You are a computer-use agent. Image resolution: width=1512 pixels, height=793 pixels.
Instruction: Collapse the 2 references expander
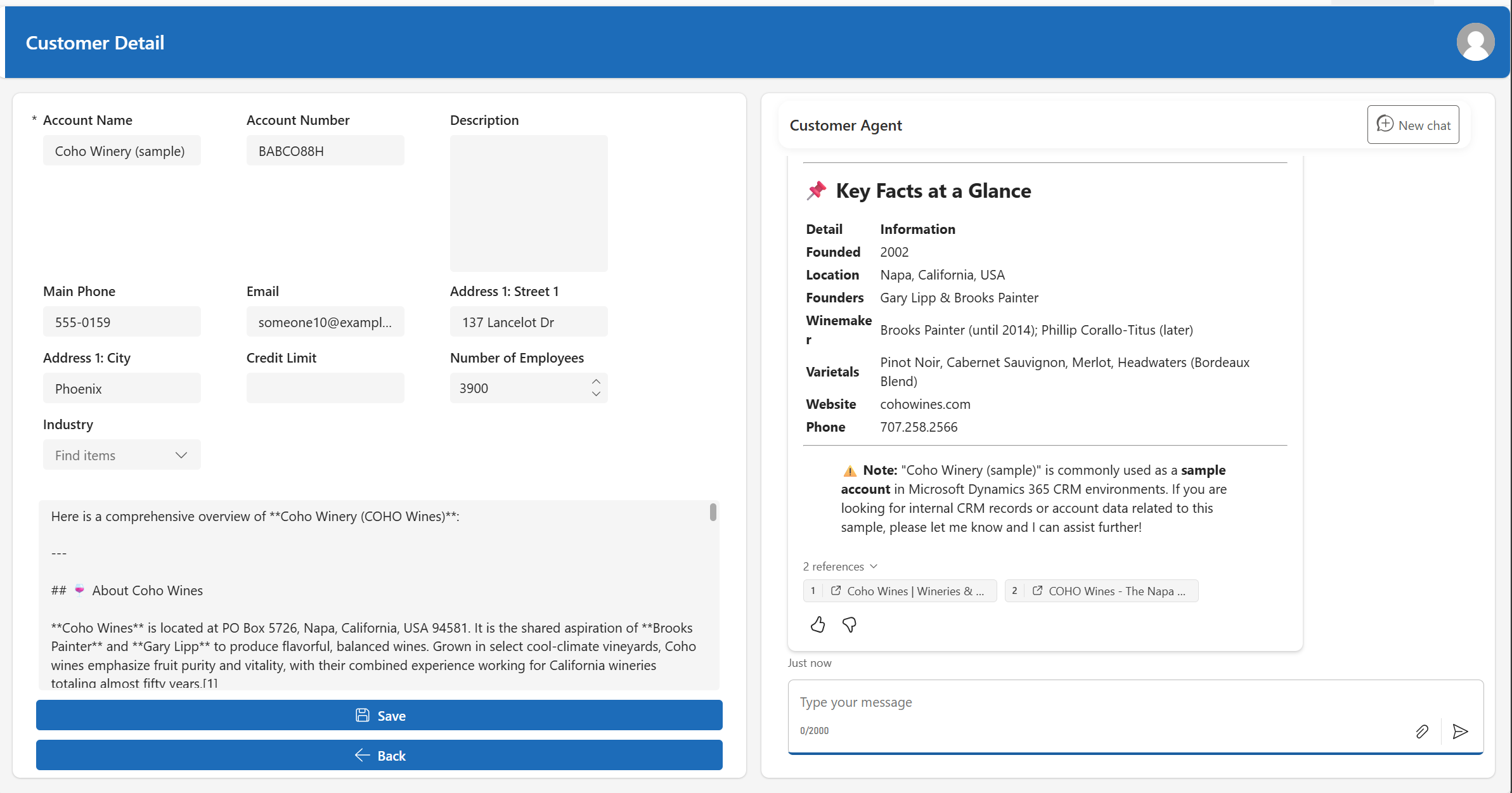click(840, 566)
